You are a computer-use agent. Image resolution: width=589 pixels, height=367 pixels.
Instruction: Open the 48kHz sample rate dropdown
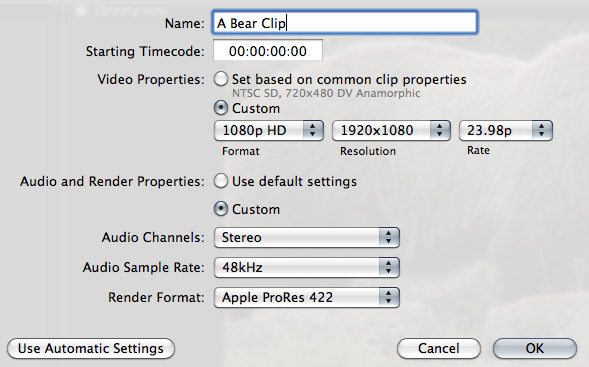pyautogui.click(x=307, y=267)
